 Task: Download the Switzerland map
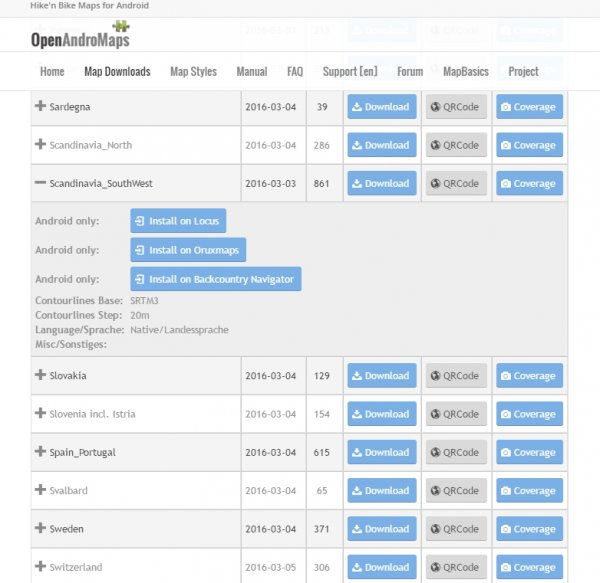(x=381, y=567)
